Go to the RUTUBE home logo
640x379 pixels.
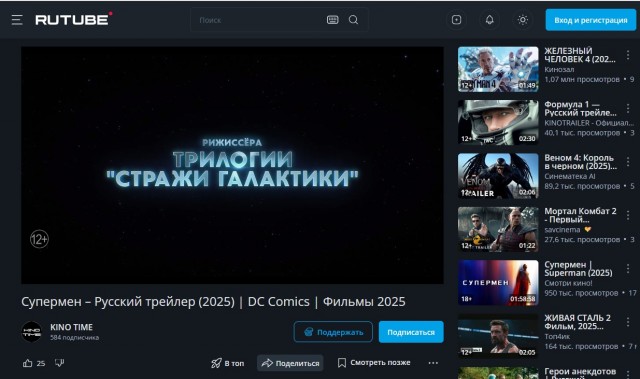[x=73, y=19]
